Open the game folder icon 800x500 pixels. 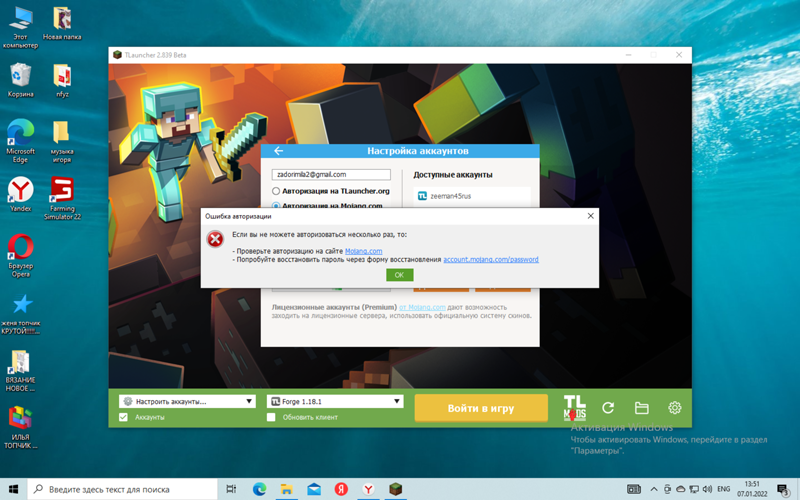(x=642, y=408)
